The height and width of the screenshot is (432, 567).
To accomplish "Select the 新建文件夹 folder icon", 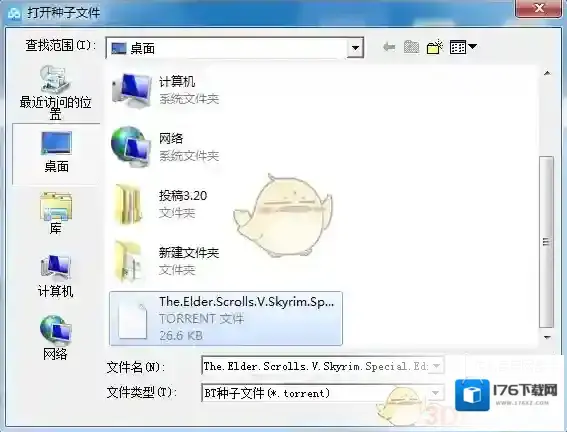I will 128,261.
